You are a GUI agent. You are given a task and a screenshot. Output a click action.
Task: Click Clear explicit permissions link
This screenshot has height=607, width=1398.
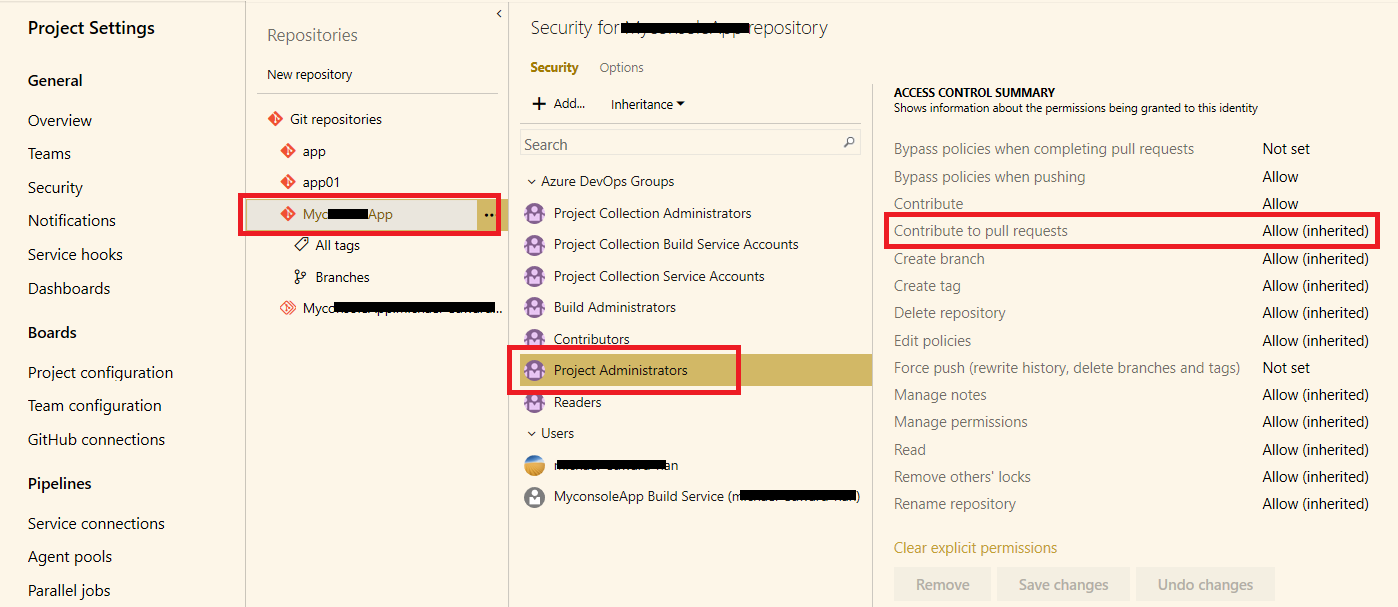pyautogui.click(x=975, y=548)
